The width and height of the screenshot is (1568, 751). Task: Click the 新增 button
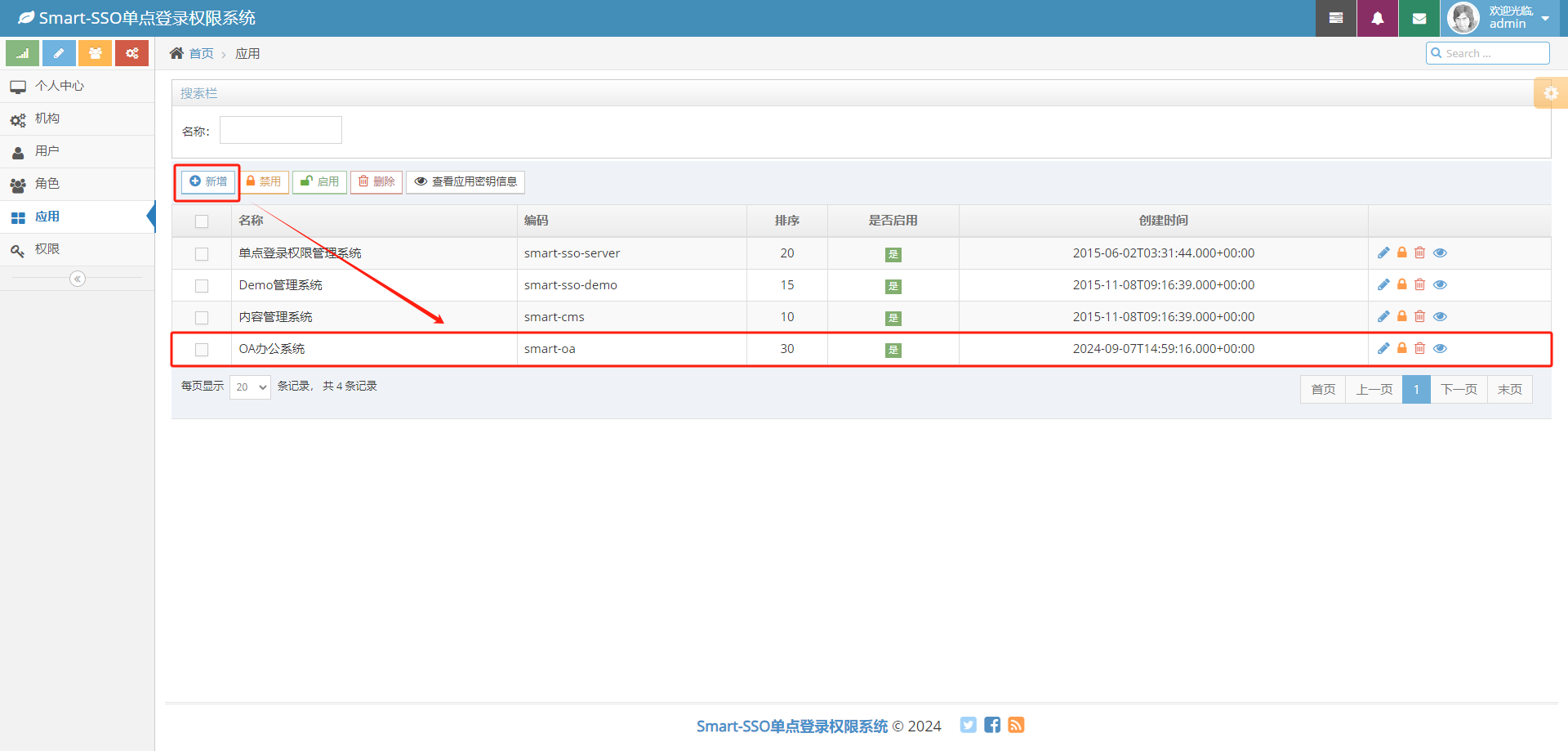[x=208, y=181]
